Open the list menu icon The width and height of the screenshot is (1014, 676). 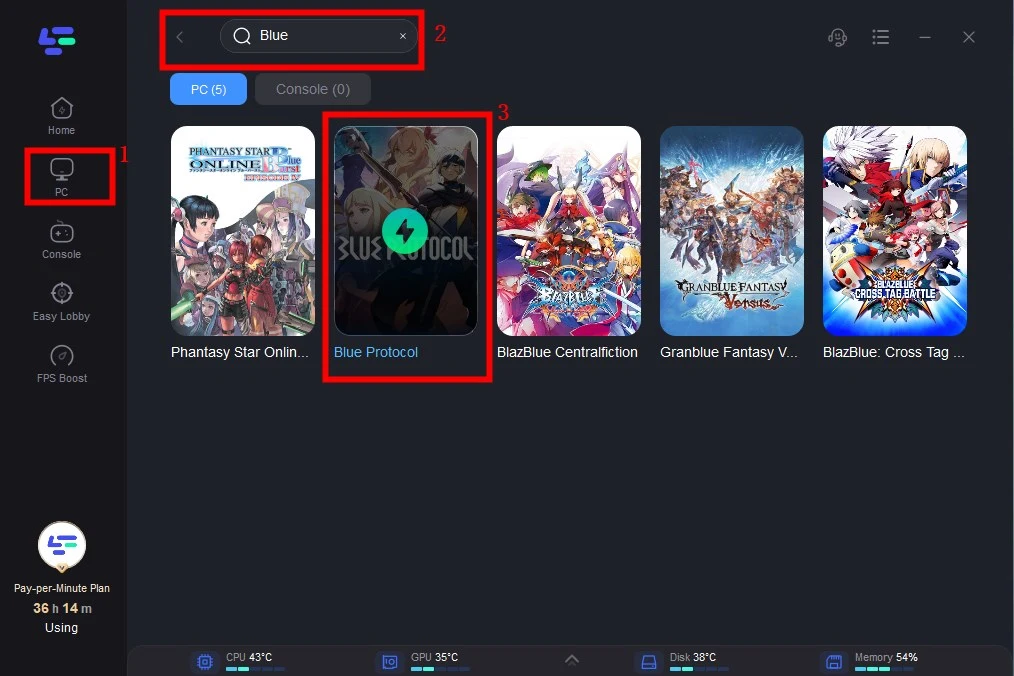coord(880,37)
